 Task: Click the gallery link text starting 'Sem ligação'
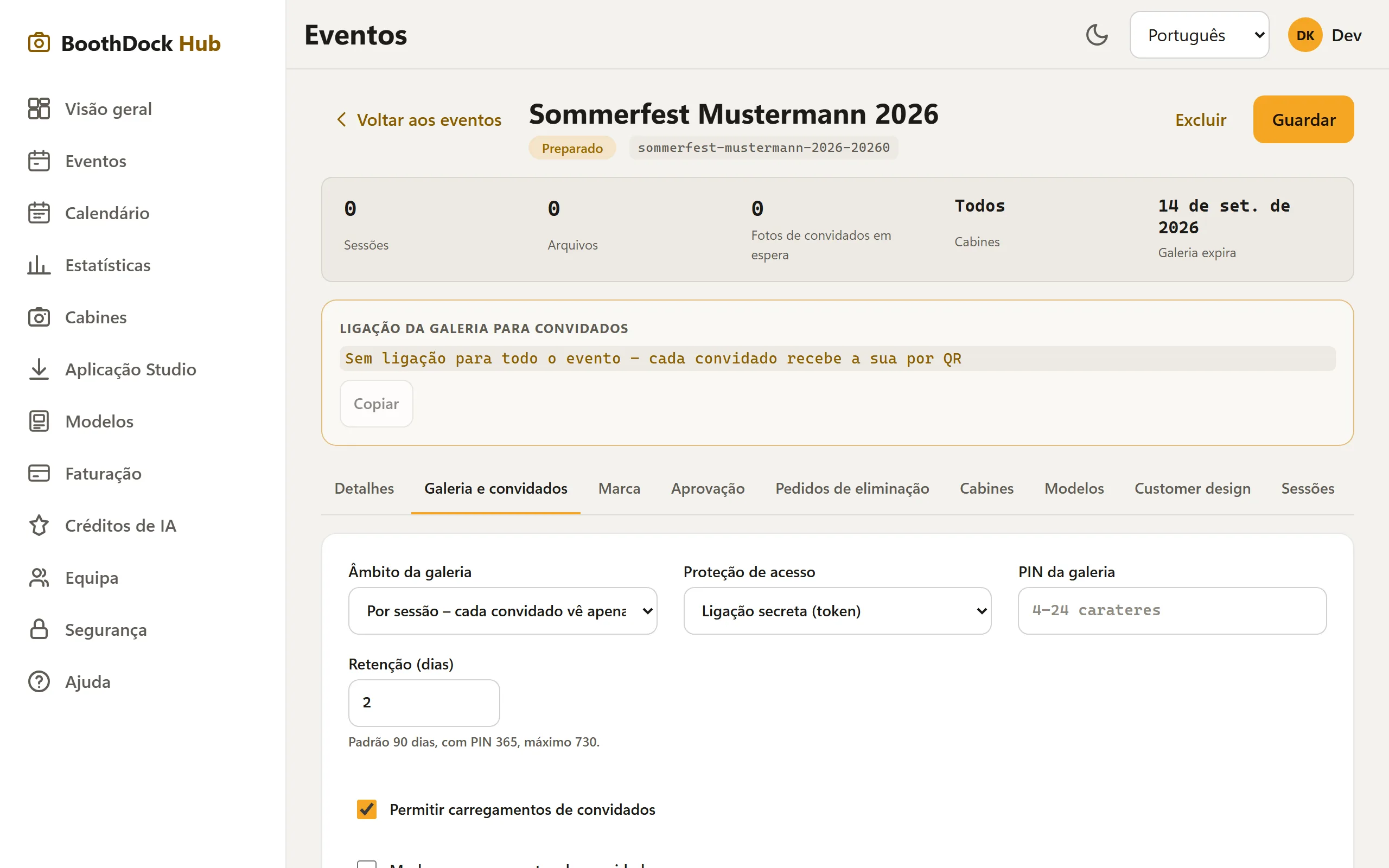653,358
